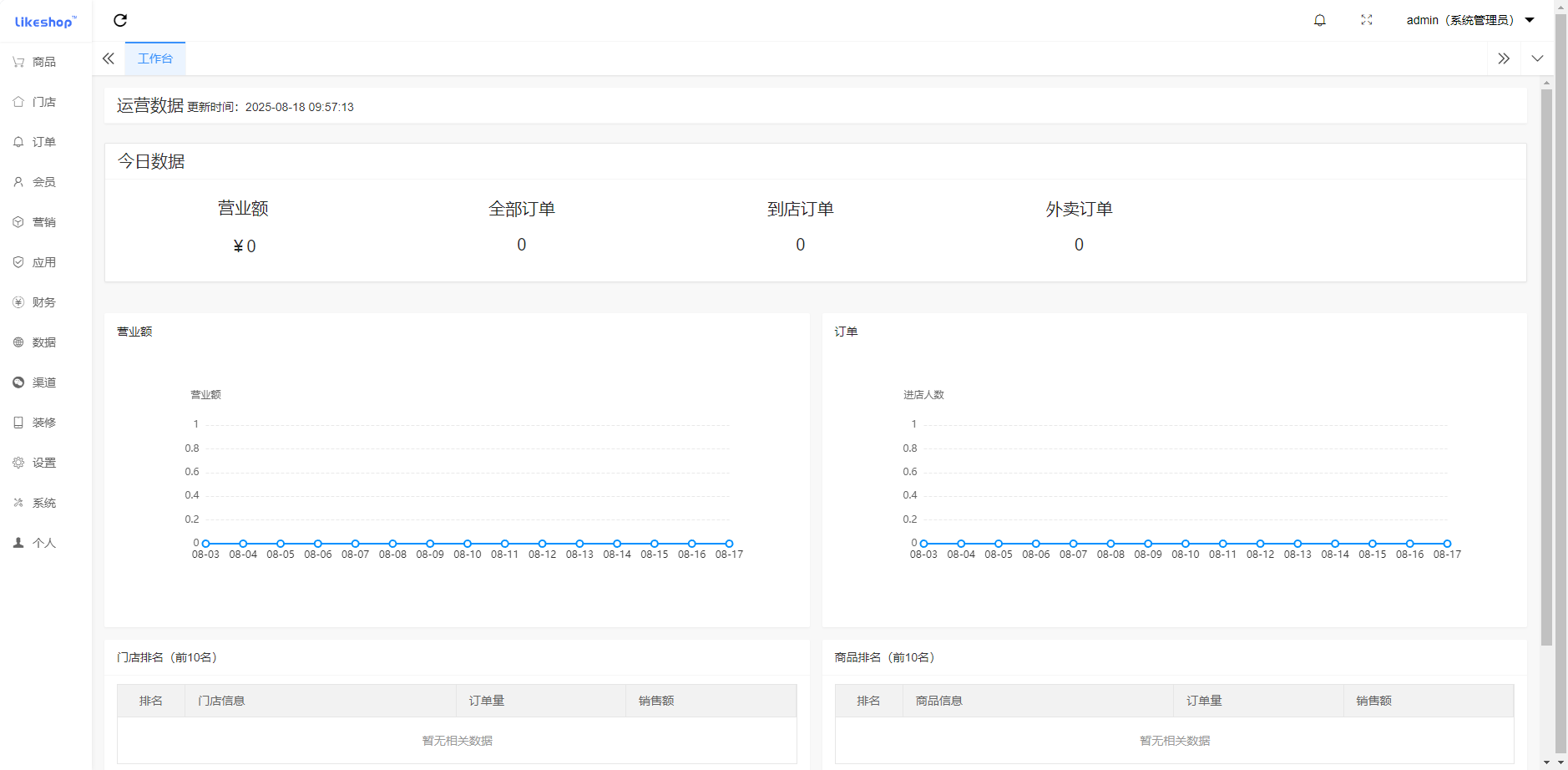The width and height of the screenshot is (1568, 770).
Task: Expand the admin user dropdown
Action: (1469, 20)
